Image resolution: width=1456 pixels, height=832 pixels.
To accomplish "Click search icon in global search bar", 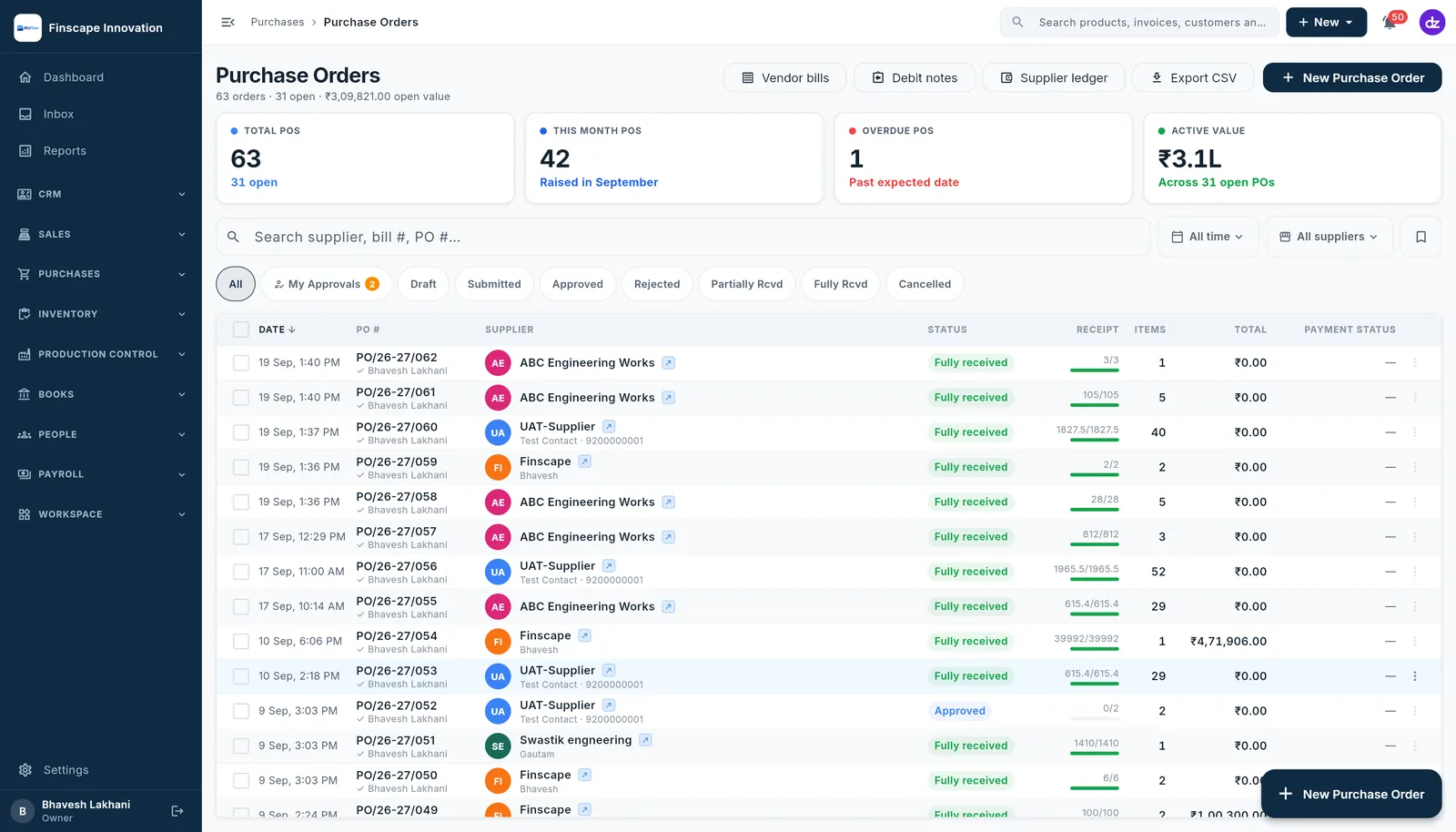I will [1017, 22].
